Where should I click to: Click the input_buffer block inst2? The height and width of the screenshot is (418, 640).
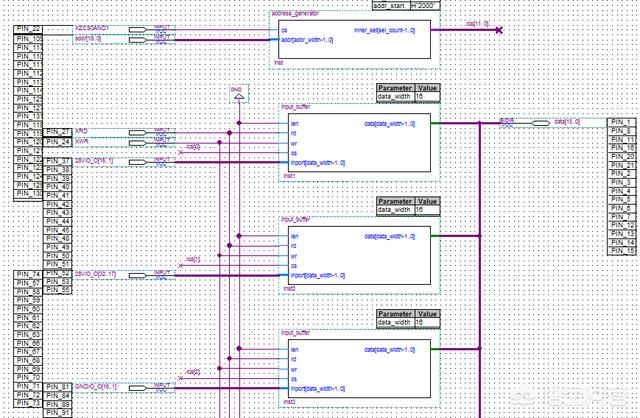[354, 256]
